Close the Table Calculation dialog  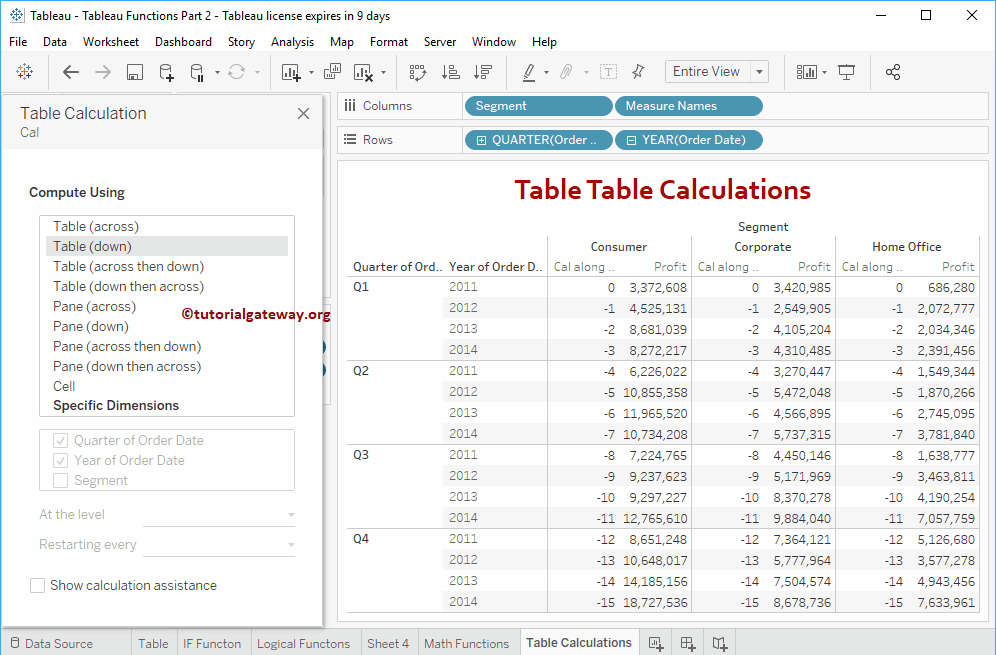[304, 114]
